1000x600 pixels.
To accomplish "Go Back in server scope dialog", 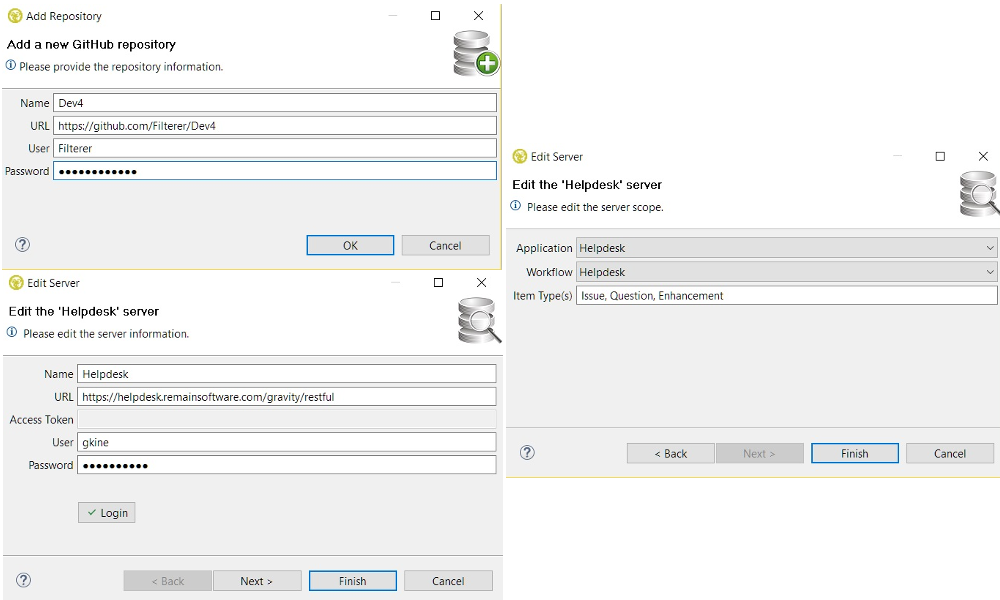I will click(x=670, y=453).
